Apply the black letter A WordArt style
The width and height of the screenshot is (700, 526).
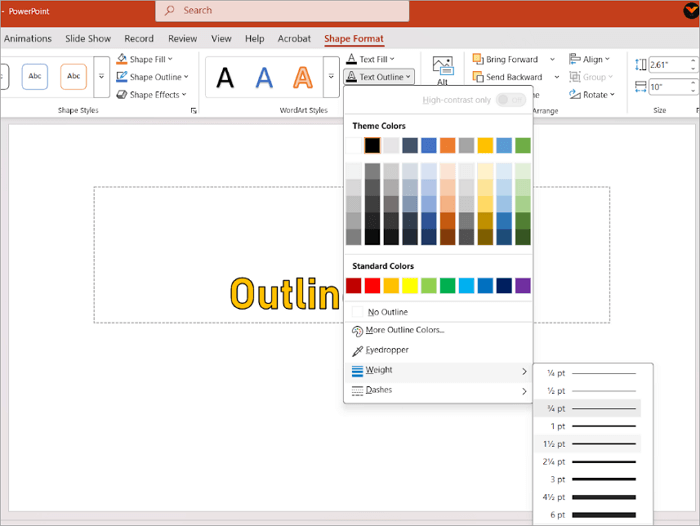tap(225, 77)
